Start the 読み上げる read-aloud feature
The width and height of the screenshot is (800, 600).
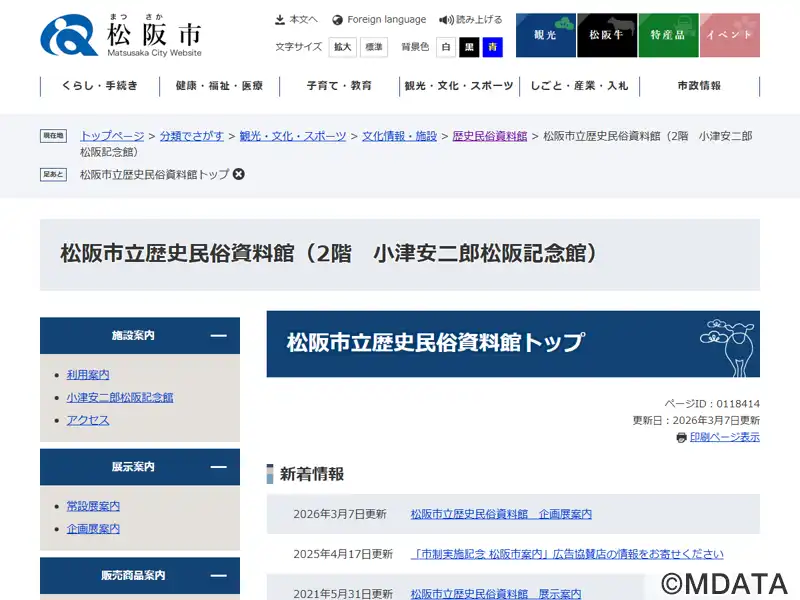(471, 19)
